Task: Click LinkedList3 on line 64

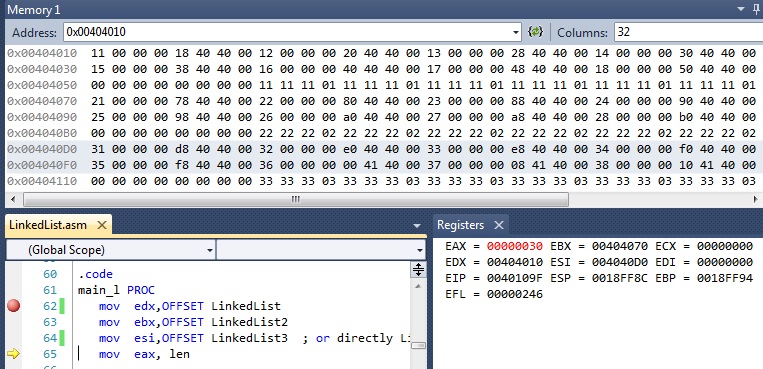Action: [x=250, y=338]
